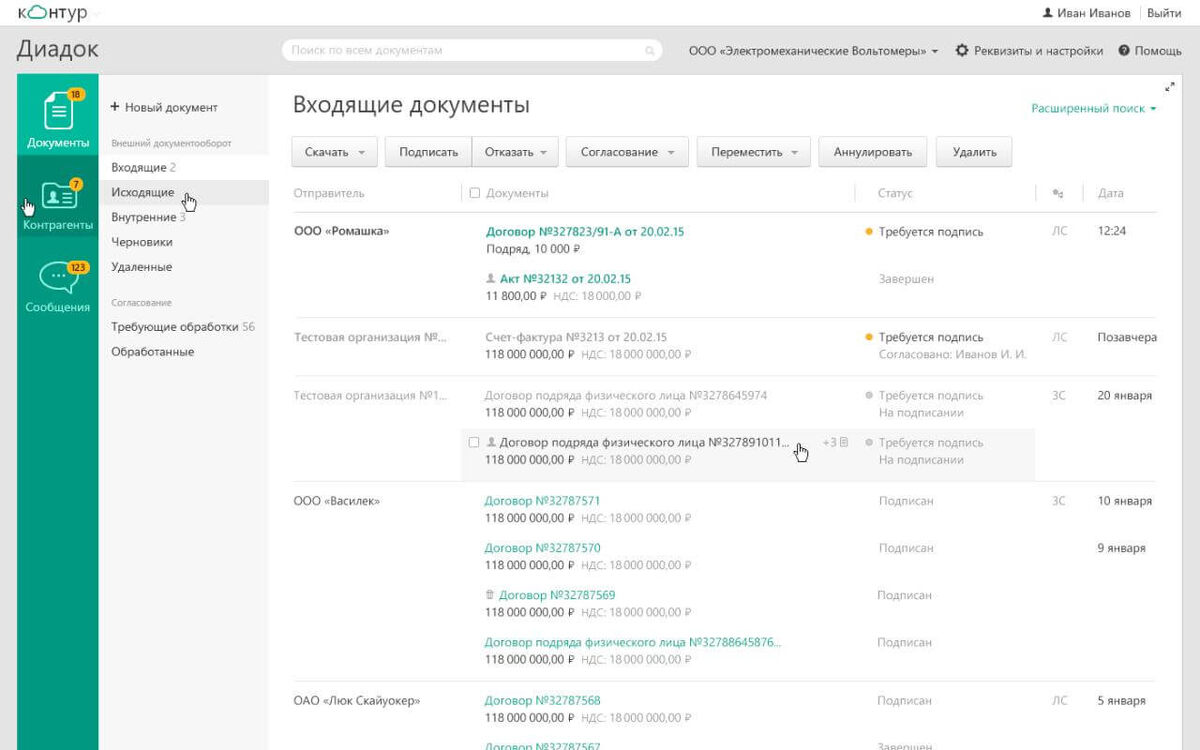The height and width of the screenshot is (750, 1200).
Task: Click sender ООО «Василек»
Action: [x=337, y=501]
